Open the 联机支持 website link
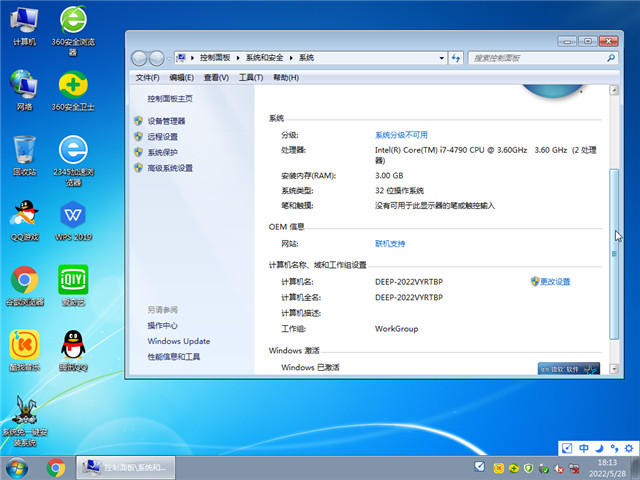The height and width of the screenshot is (480, 640). click(x=390, y=243)
